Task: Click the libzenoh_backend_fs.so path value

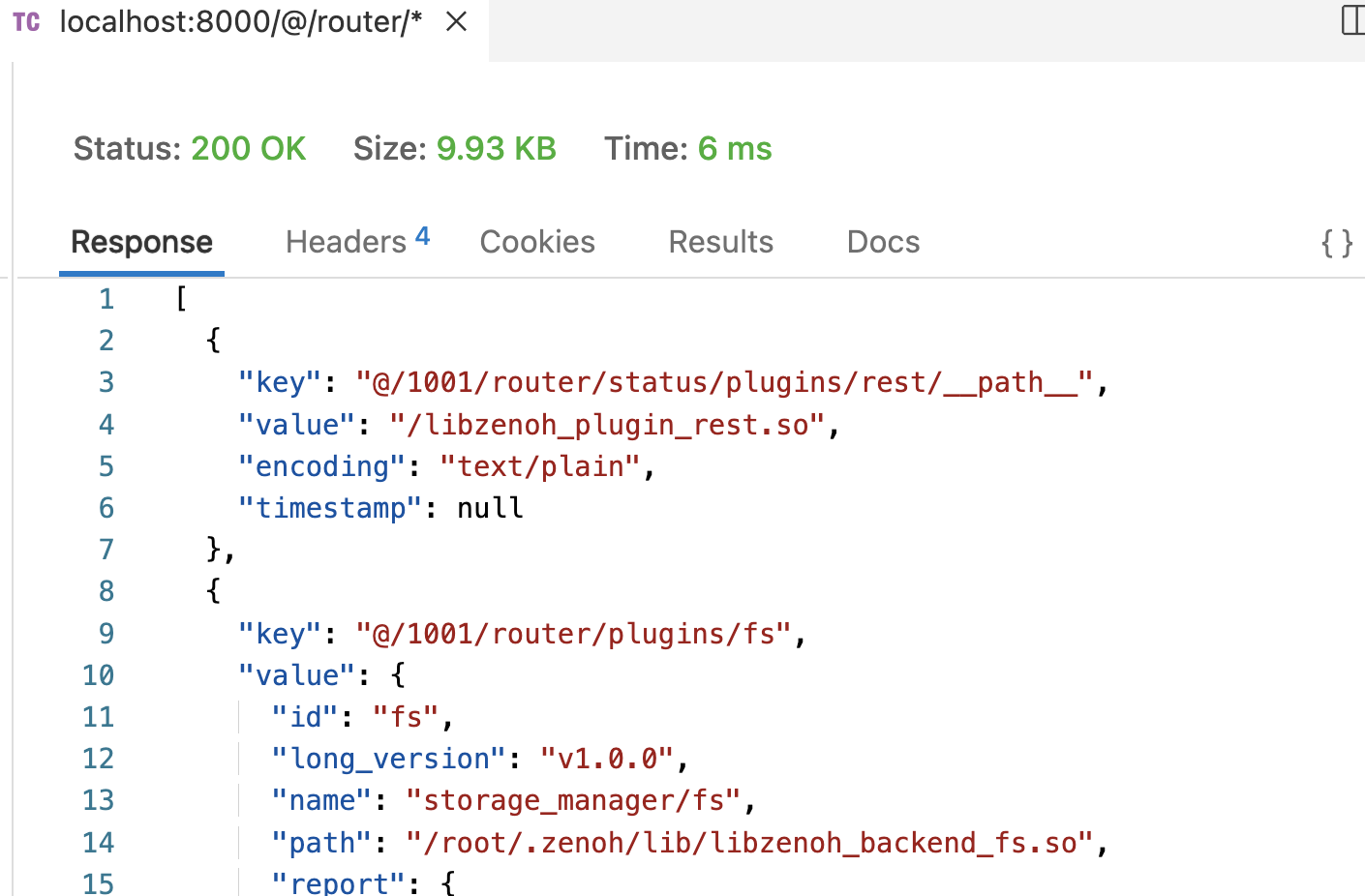Action: [x=750, y=843]
